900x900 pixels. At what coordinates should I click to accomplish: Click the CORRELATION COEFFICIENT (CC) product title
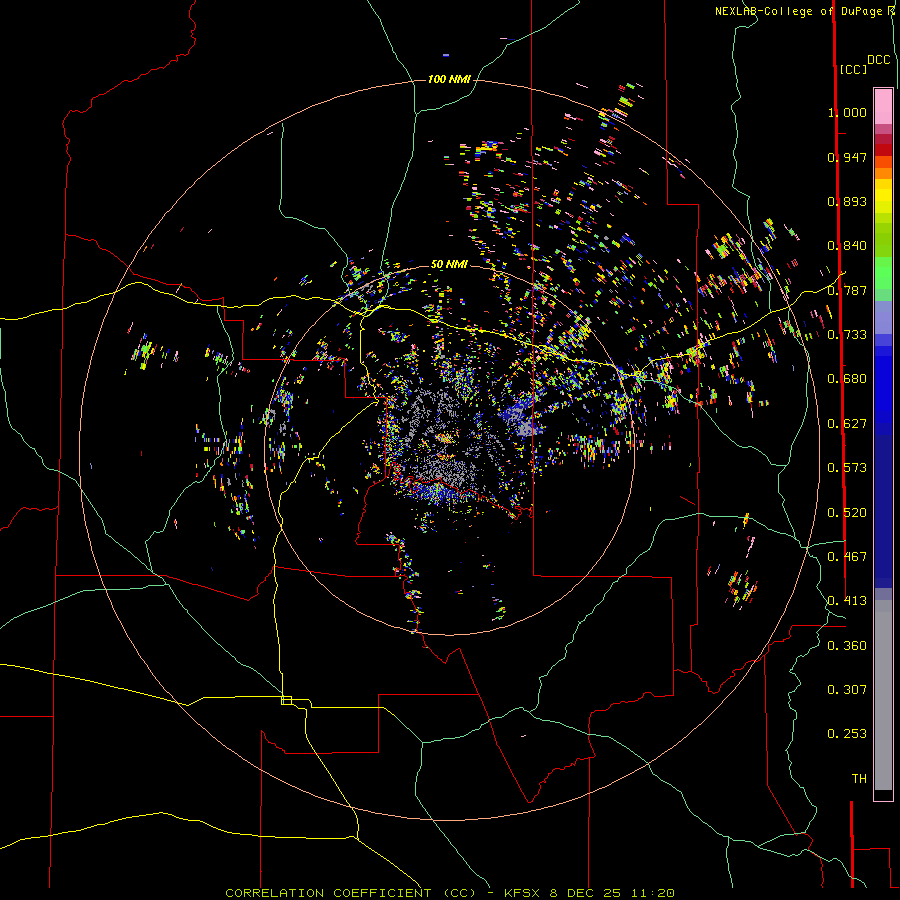[x=350, y=893]
